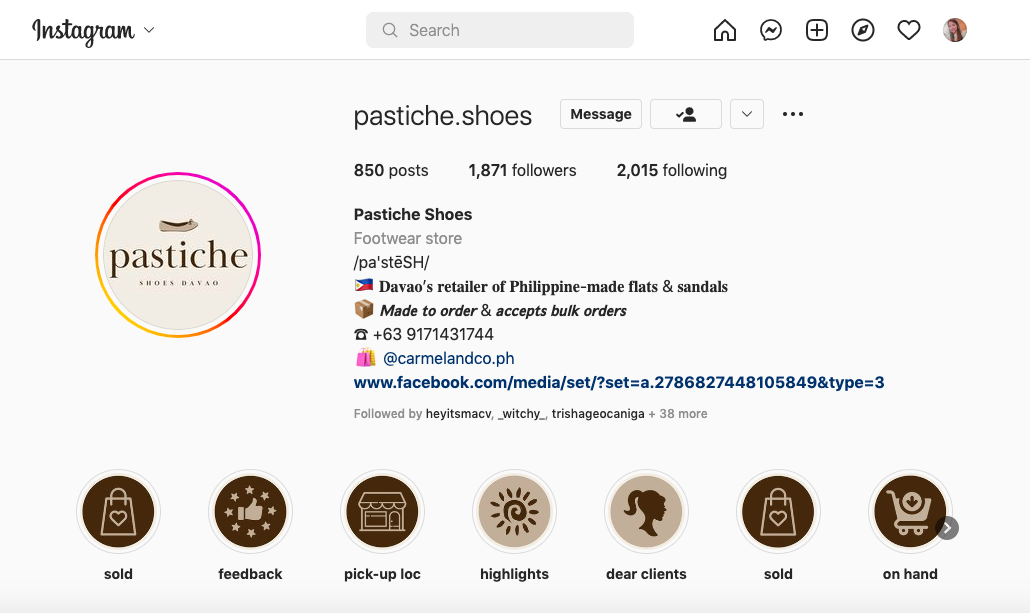Screen dimensions: 1030x613
Task: Click the pastiche.shoes username heading
Action: [x=443, y=116]
